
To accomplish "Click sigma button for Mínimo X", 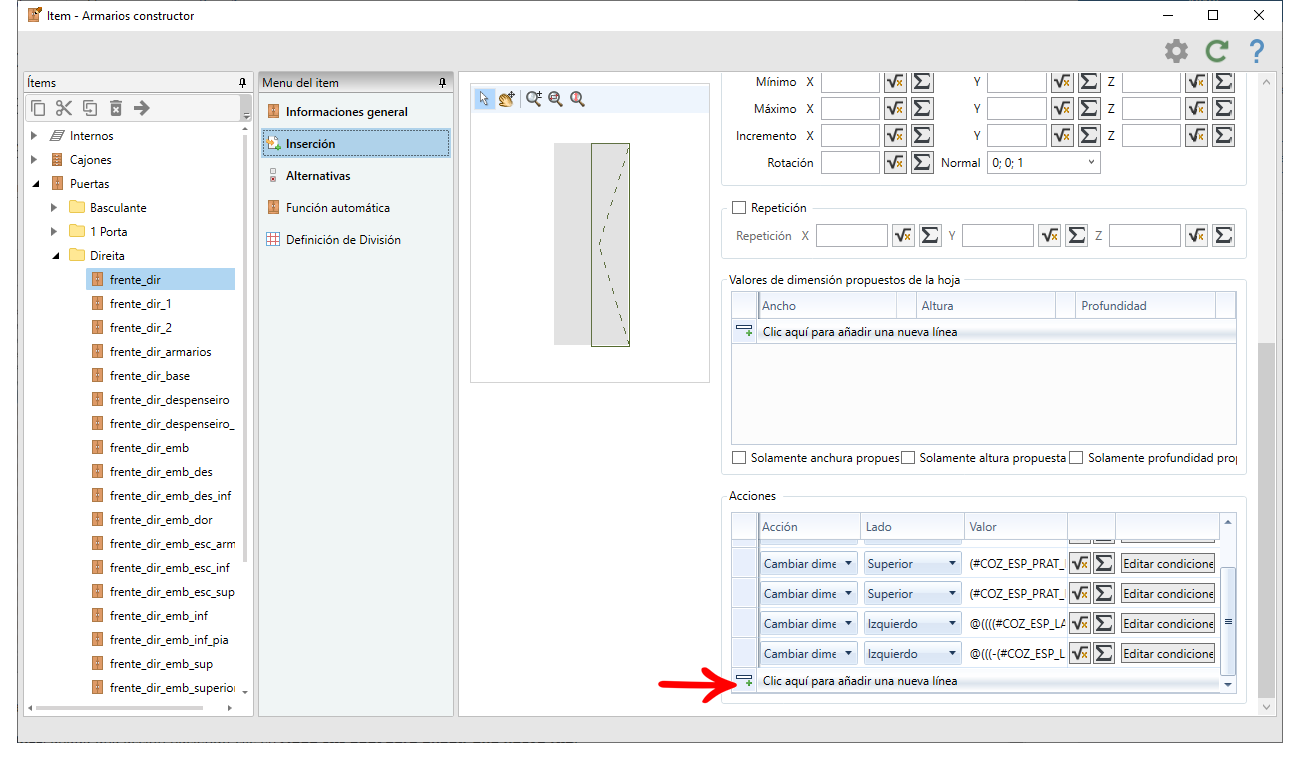I will pos(922,82).
